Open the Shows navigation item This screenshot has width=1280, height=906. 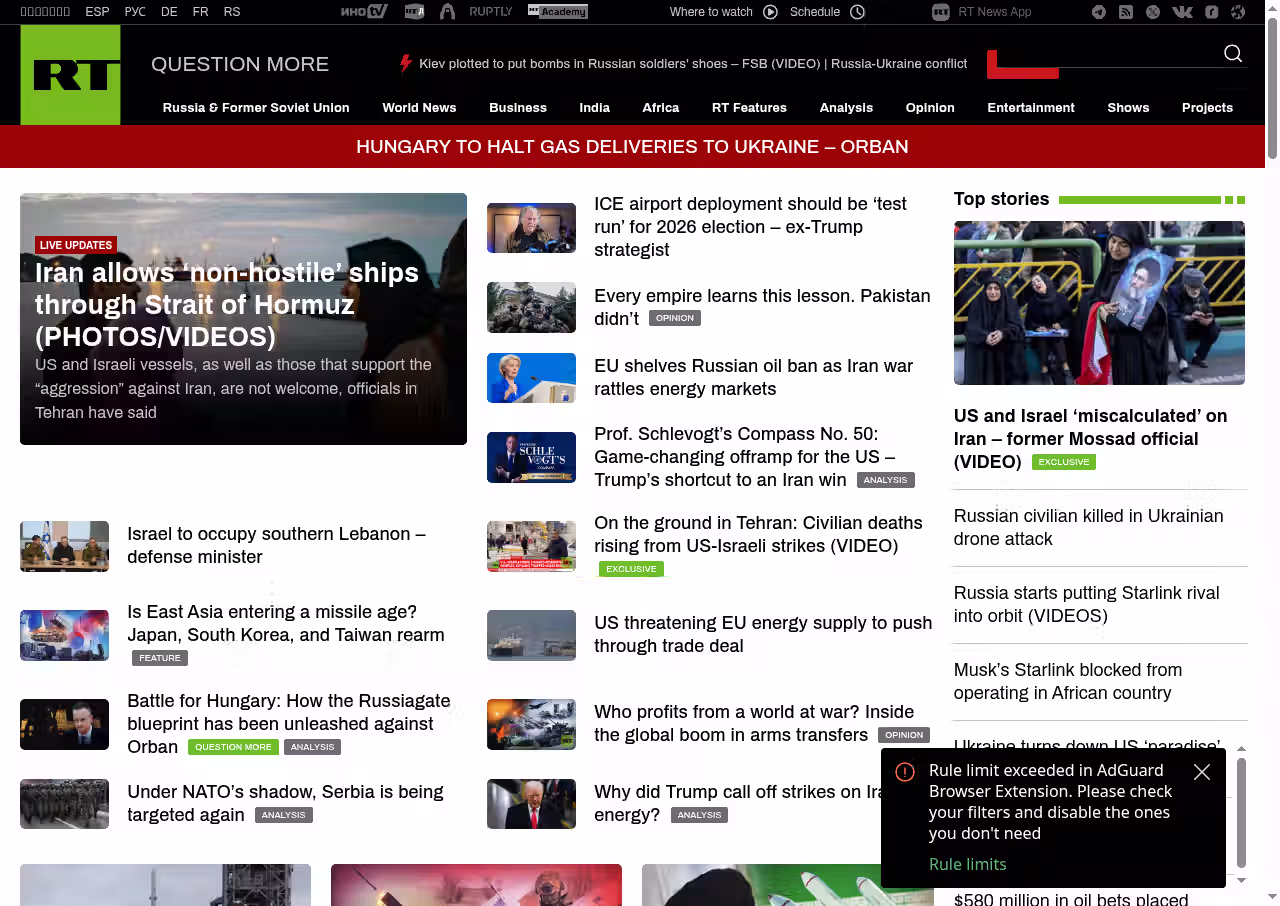click(x=1127, y=108)
